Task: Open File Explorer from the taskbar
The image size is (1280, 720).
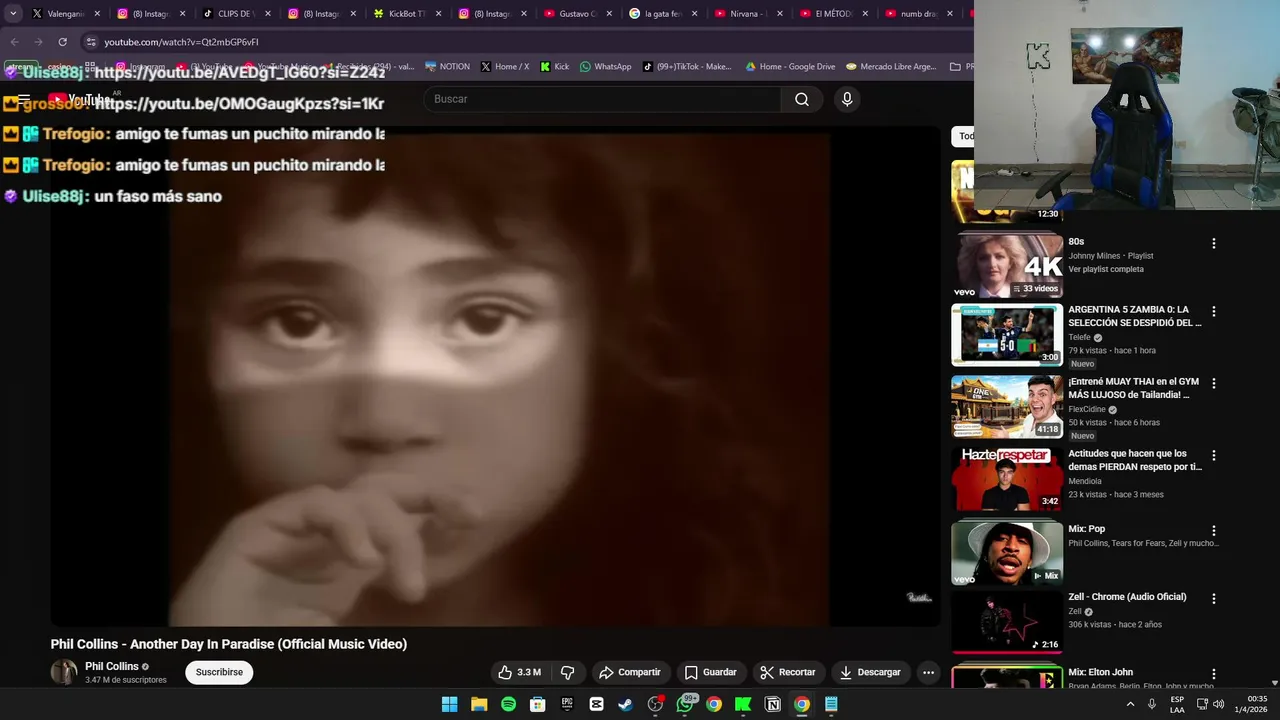Action: [479, 704]
